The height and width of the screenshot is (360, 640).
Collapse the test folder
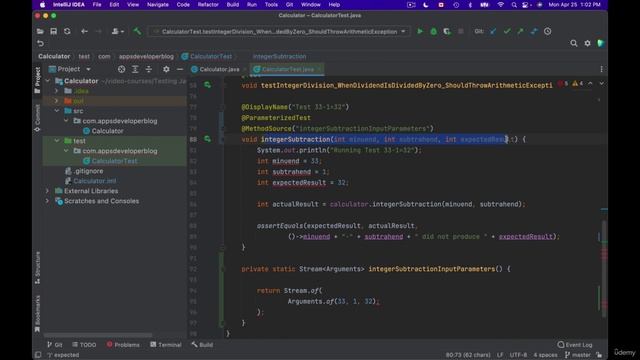pyautogui.click(x=57, y=141)
